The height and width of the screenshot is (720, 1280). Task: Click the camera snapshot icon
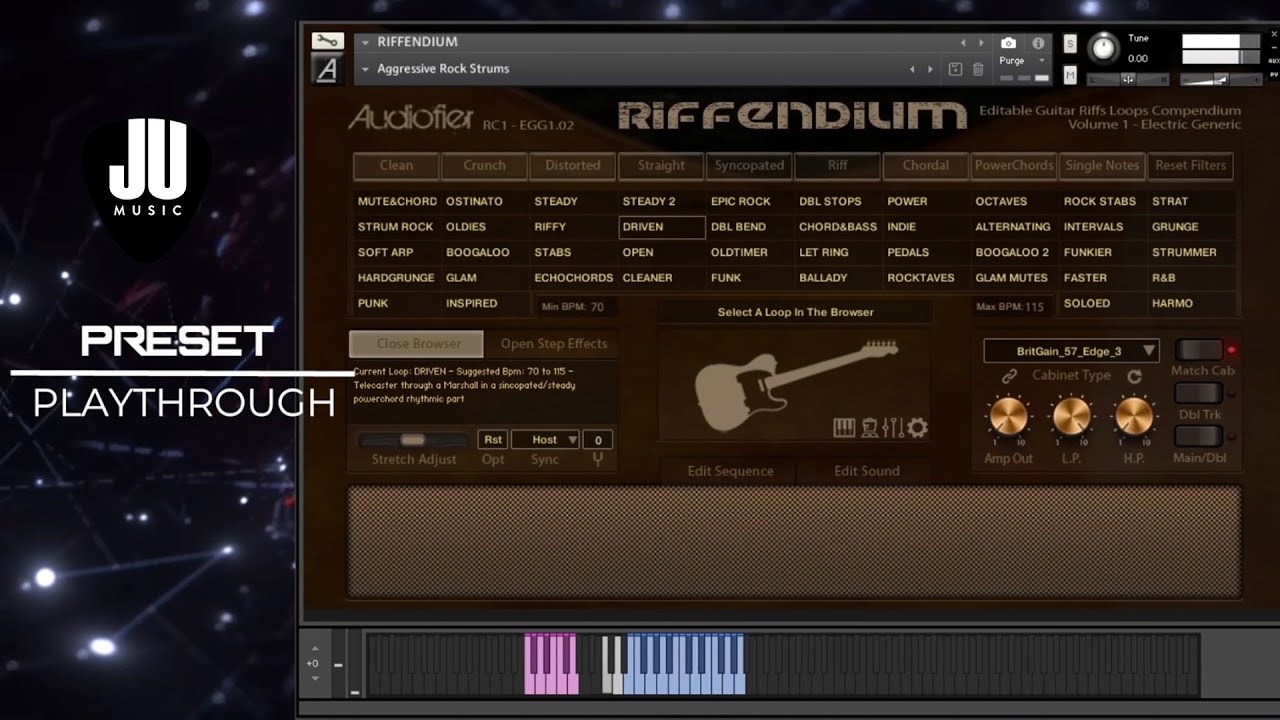[x=1008, y=43]
